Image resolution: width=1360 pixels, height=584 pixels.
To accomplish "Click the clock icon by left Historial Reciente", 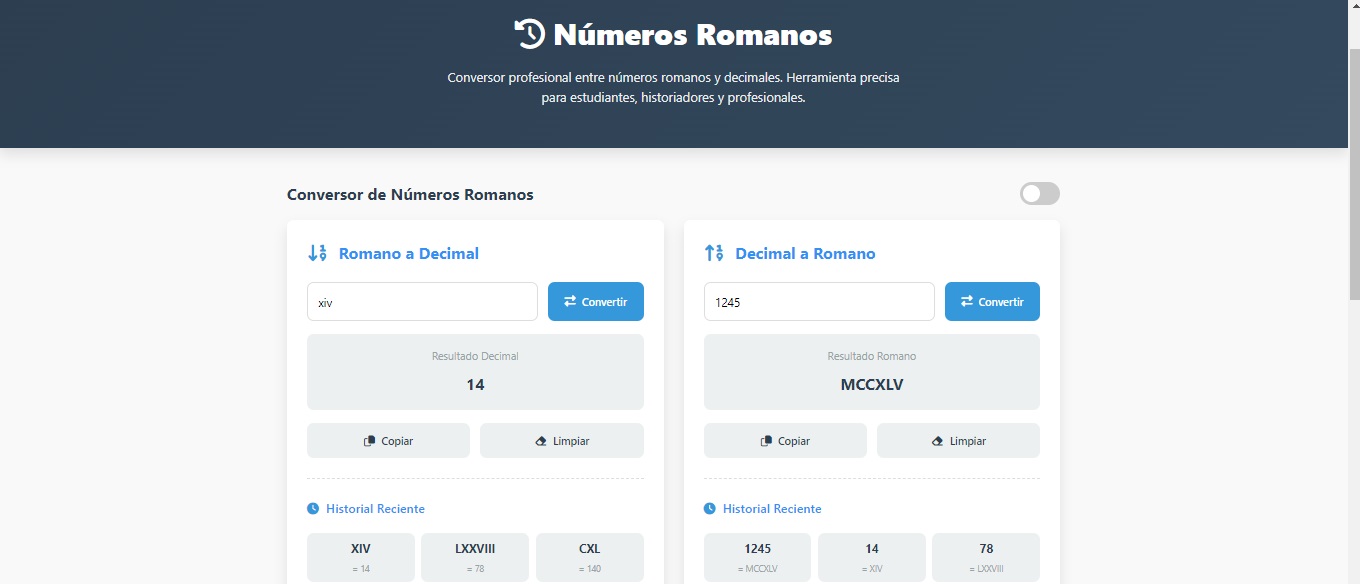I will (x=311, y=508).
